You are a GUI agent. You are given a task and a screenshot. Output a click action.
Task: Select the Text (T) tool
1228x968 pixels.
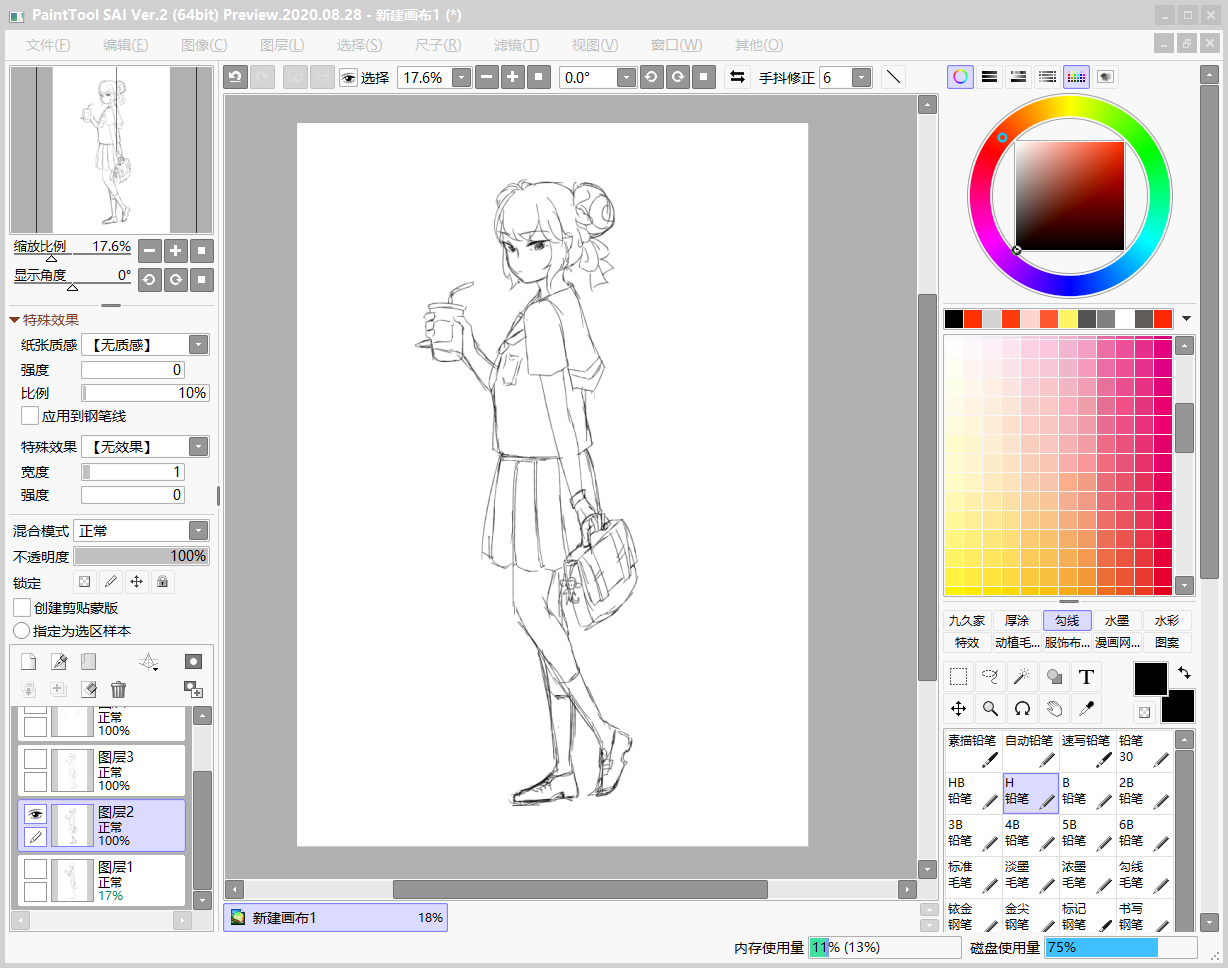pyautogui.click(x=1086, y=676)
